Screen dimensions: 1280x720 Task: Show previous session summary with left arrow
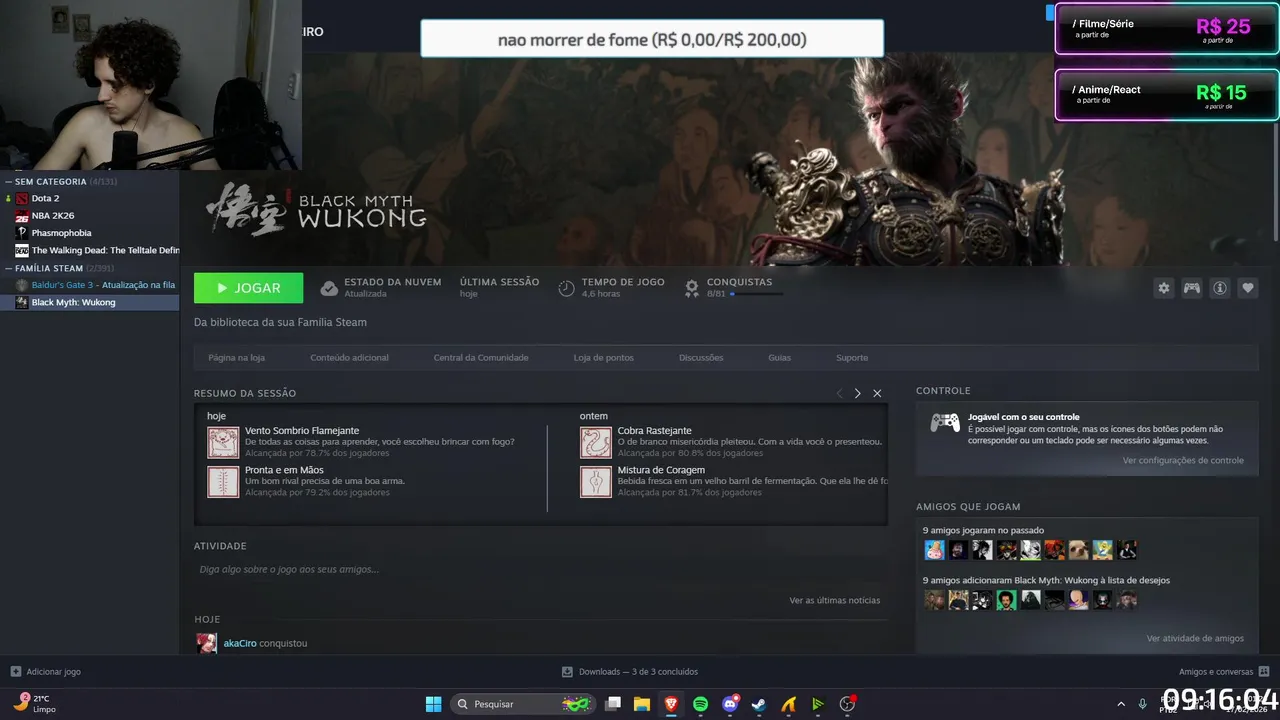[839, 393]
